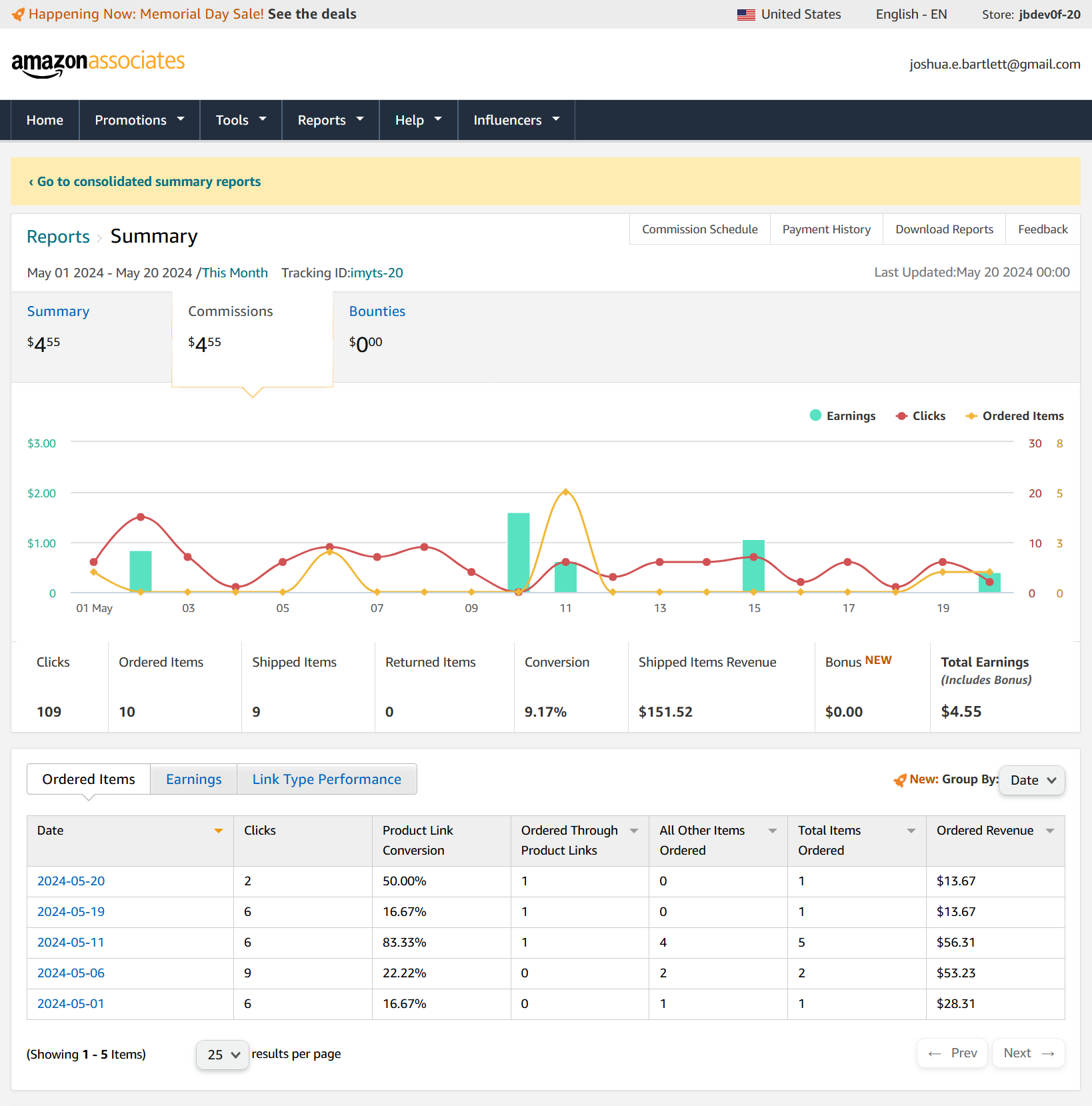Select the Summary earnings panel

(91, 337)
